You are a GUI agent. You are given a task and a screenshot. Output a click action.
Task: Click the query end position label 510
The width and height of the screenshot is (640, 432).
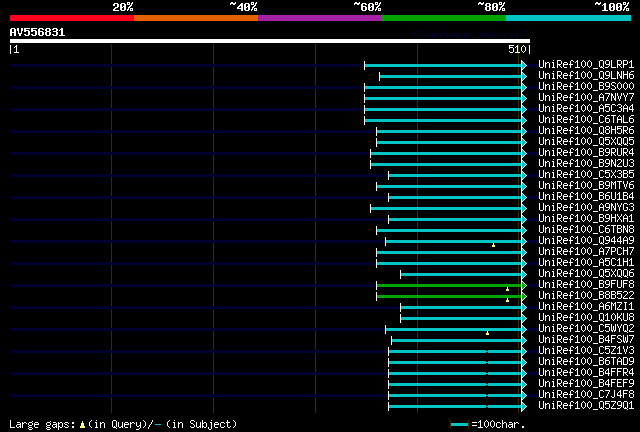517,49
